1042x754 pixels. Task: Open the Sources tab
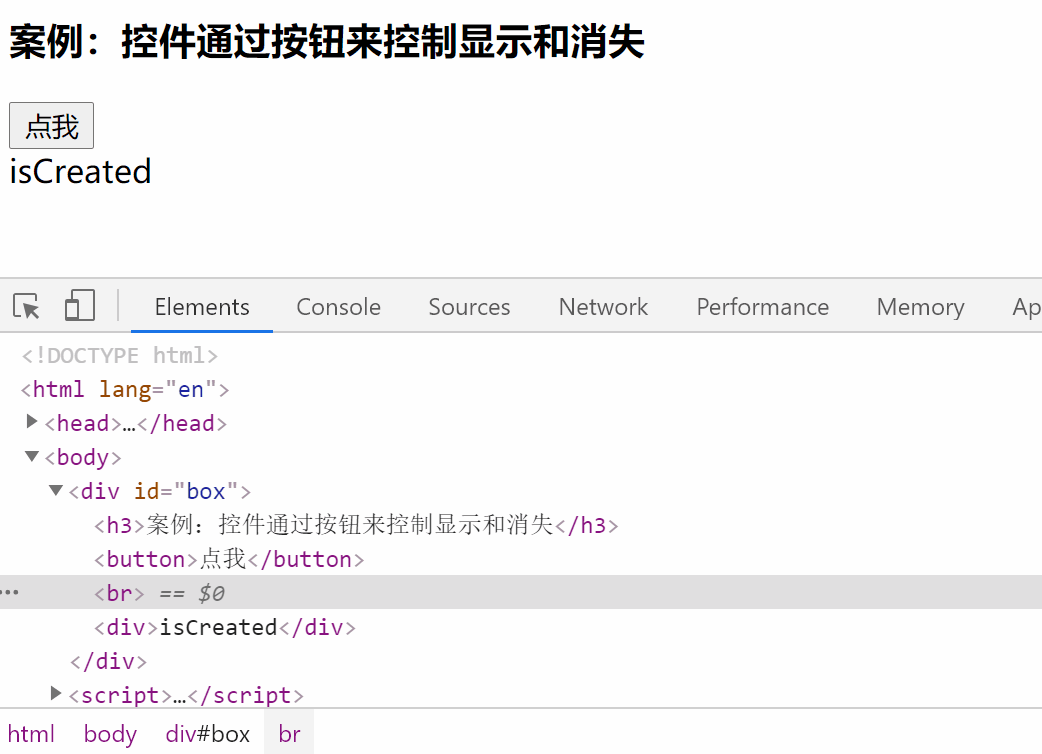[x=469, y=307]
